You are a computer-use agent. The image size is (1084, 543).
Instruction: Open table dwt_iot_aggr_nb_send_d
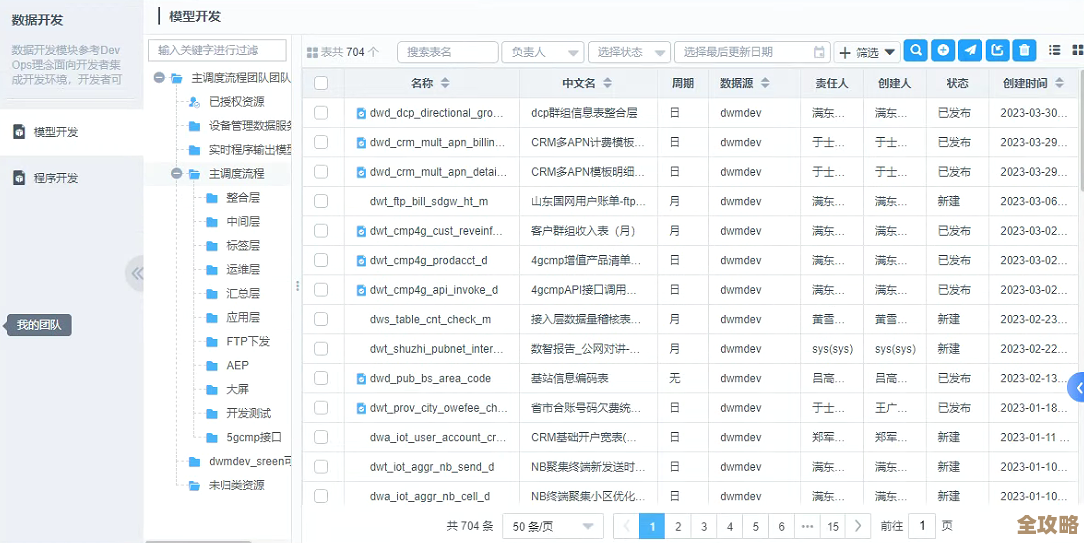click(432, 467)
